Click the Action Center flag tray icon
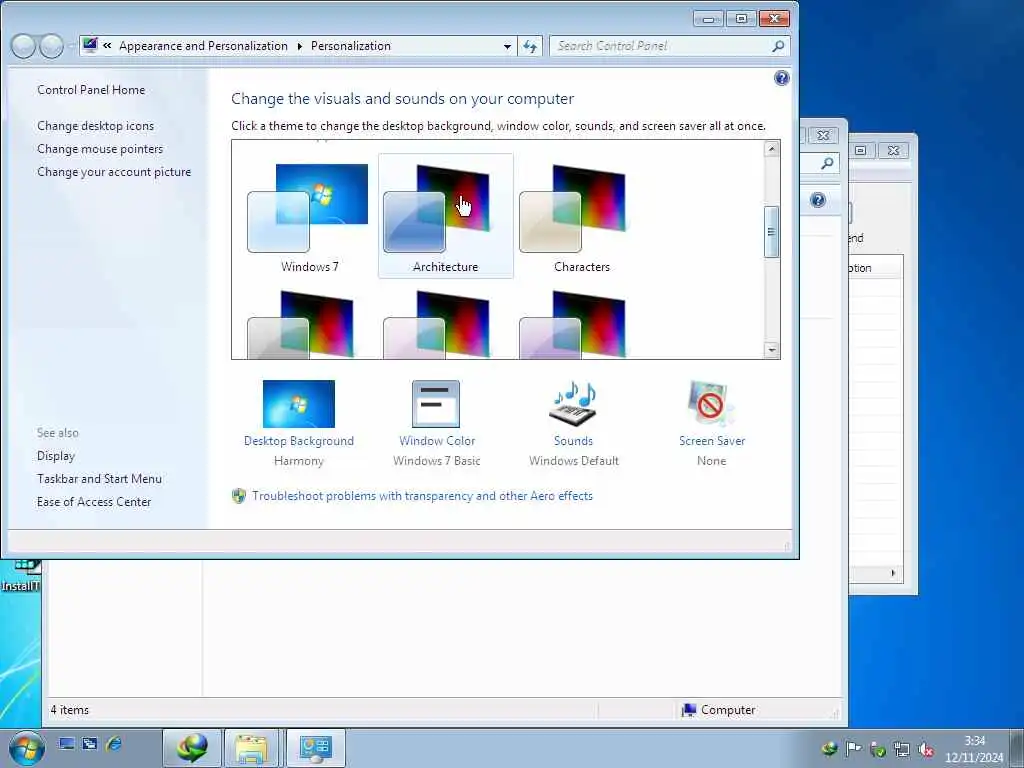 pyautogui.click(x=854, y=748)
